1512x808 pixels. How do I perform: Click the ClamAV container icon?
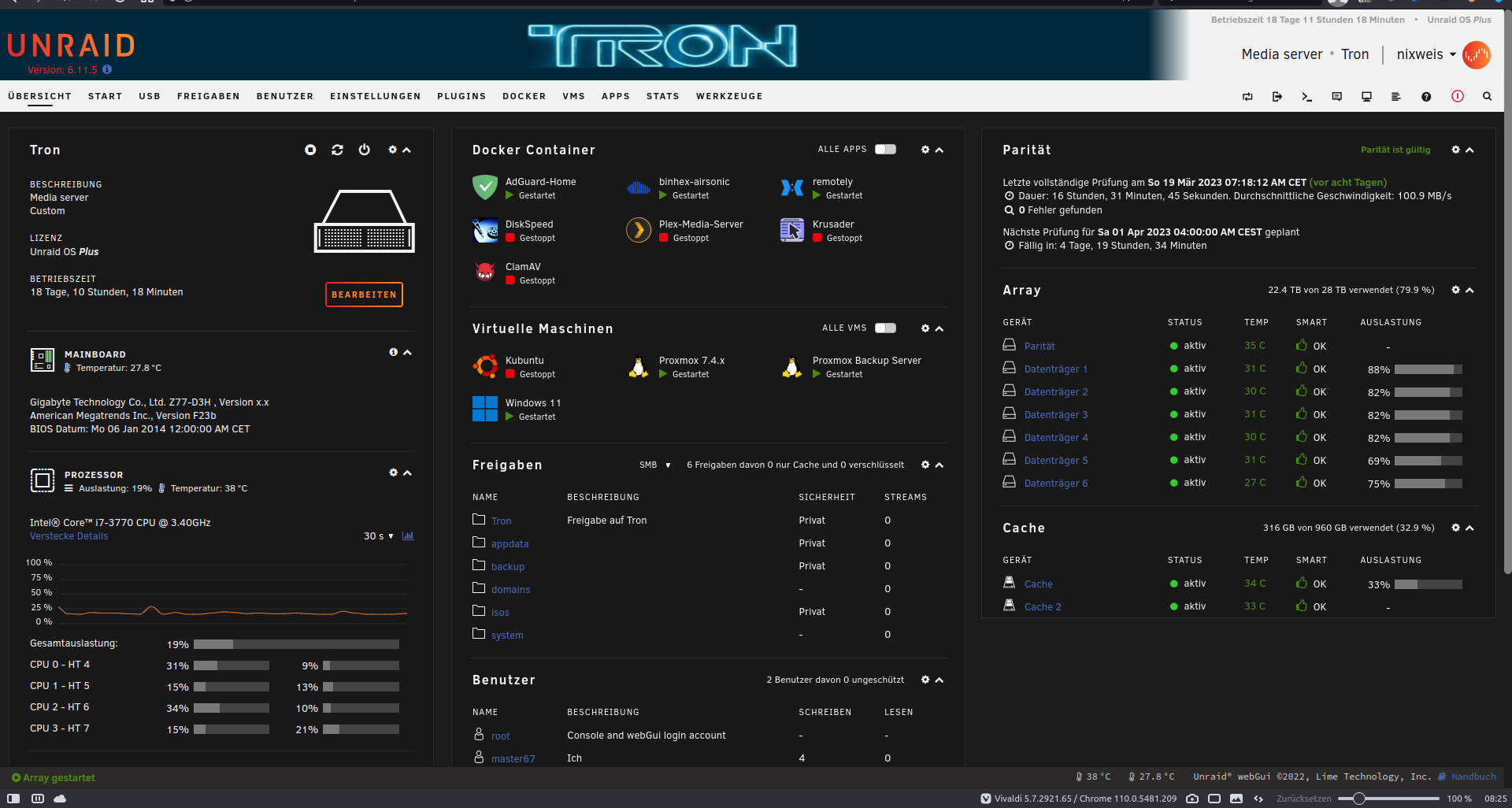pyautogui.click(x=485, y=272)
